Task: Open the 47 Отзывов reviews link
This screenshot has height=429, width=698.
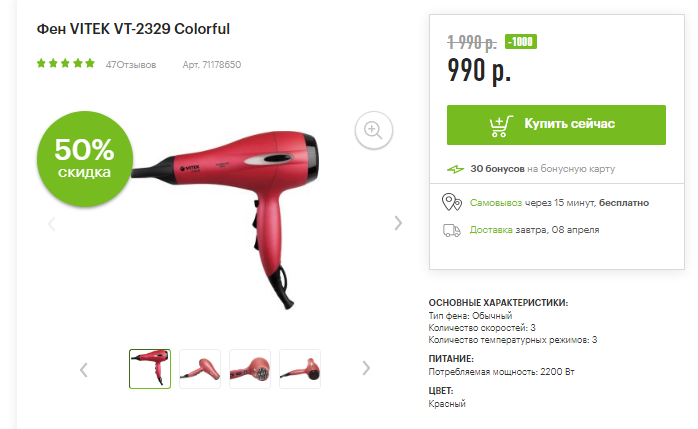Action: pos(131,65)
